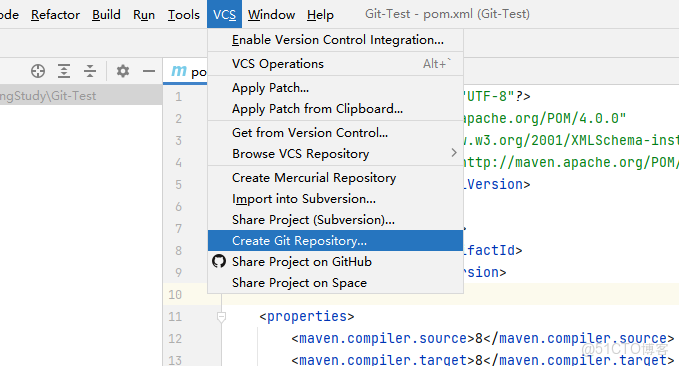The width and height of the screenshot is (679, 366).
Task: Open the Tools menu
Action: point(184,15)
